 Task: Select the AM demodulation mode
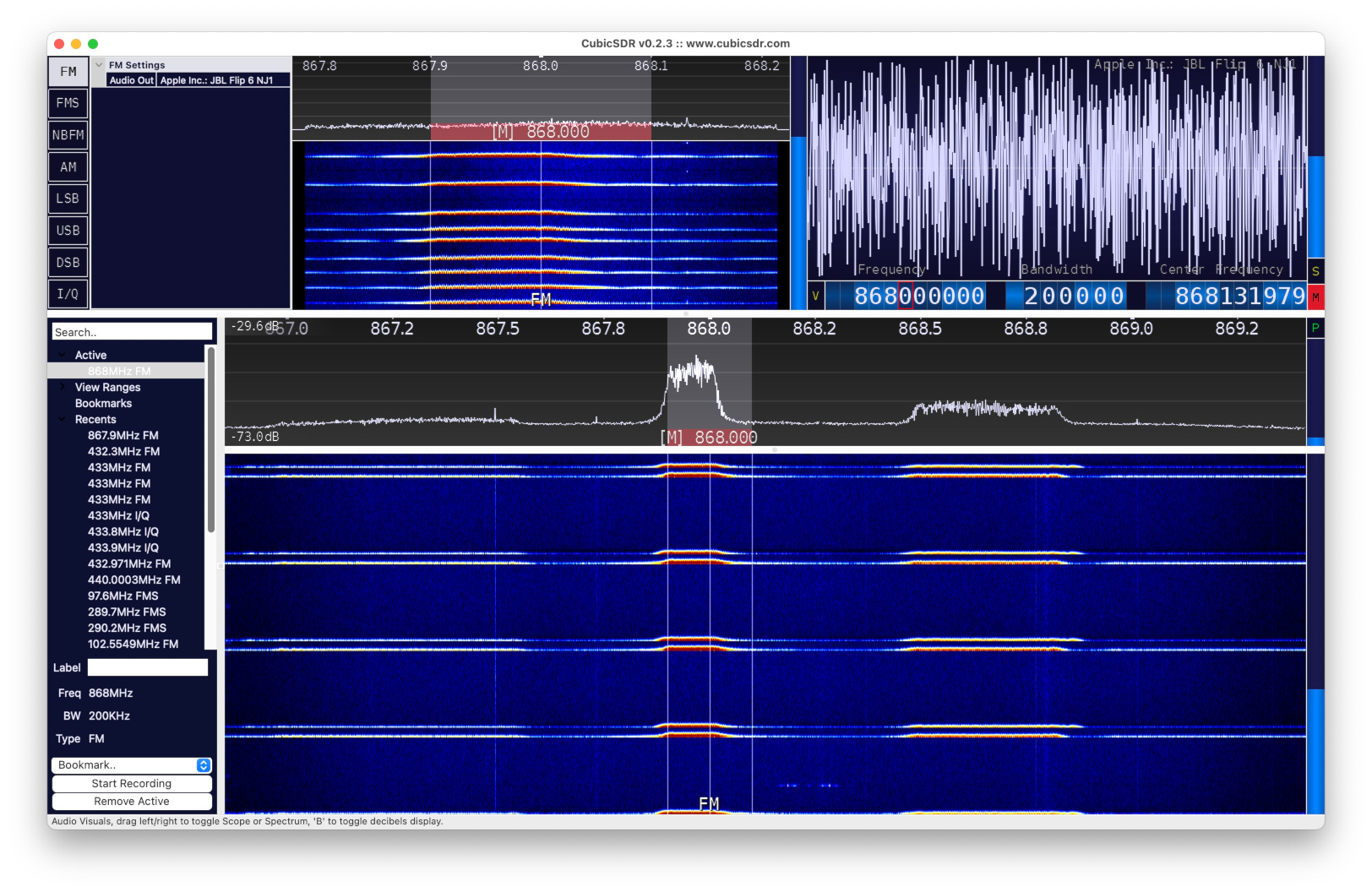[x=68, y=166]
